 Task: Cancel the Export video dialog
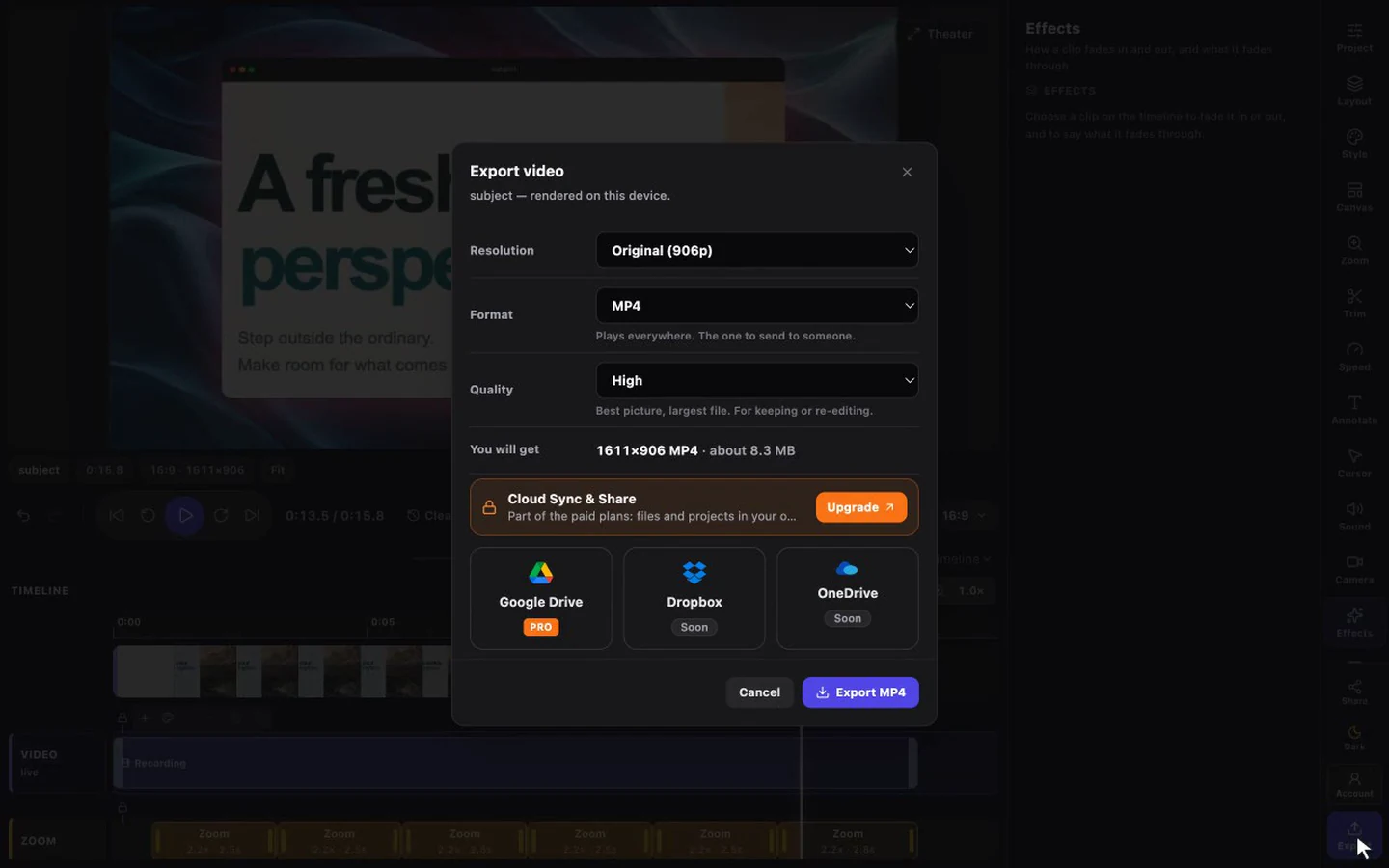(760, 692)
